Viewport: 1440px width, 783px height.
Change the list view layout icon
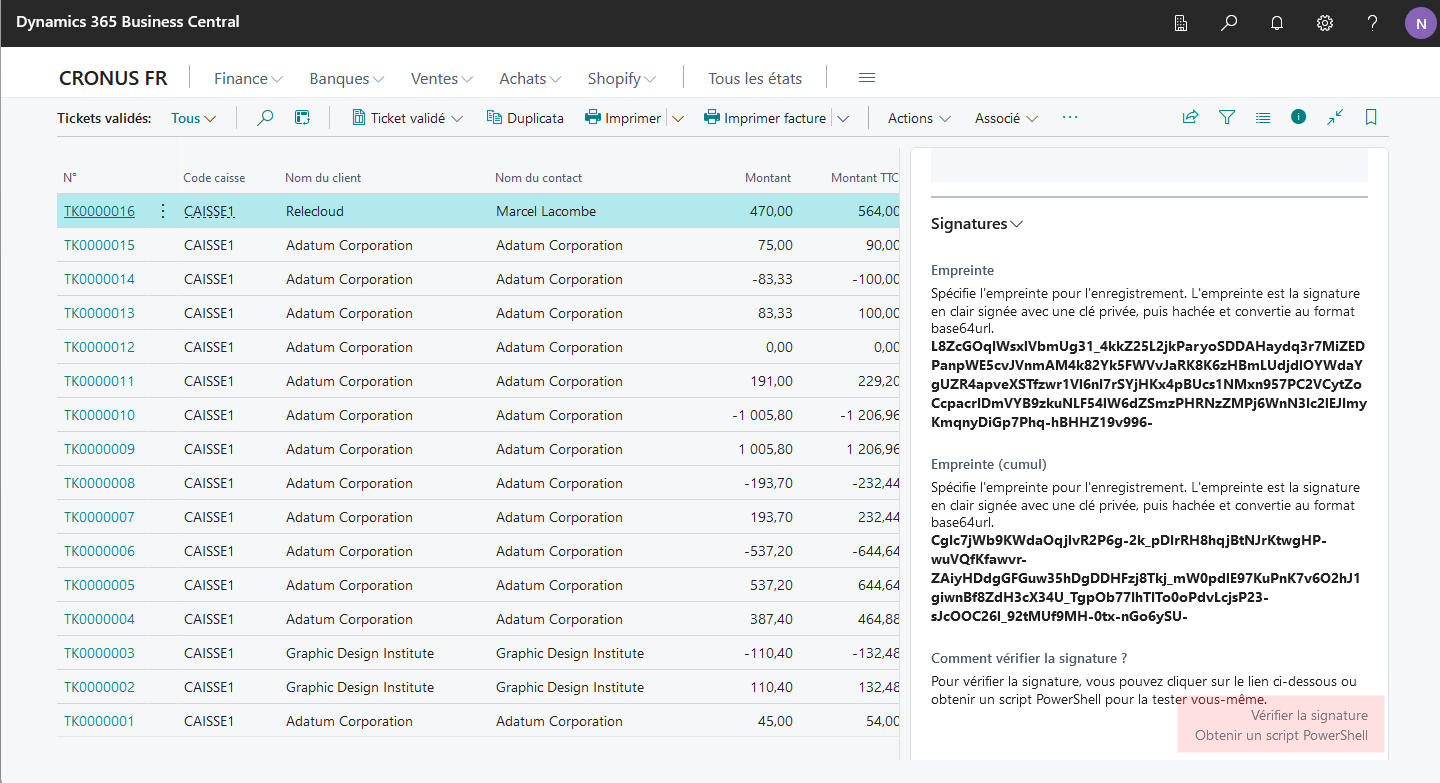[1263, 117]
